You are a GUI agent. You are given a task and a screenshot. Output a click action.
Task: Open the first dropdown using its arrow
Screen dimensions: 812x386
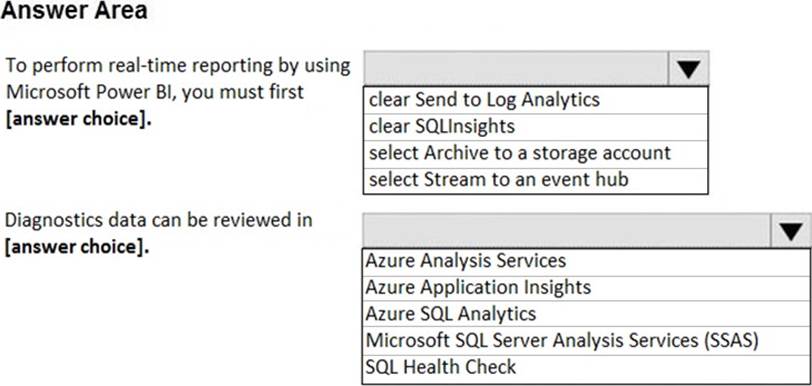[x=688, y=68]
